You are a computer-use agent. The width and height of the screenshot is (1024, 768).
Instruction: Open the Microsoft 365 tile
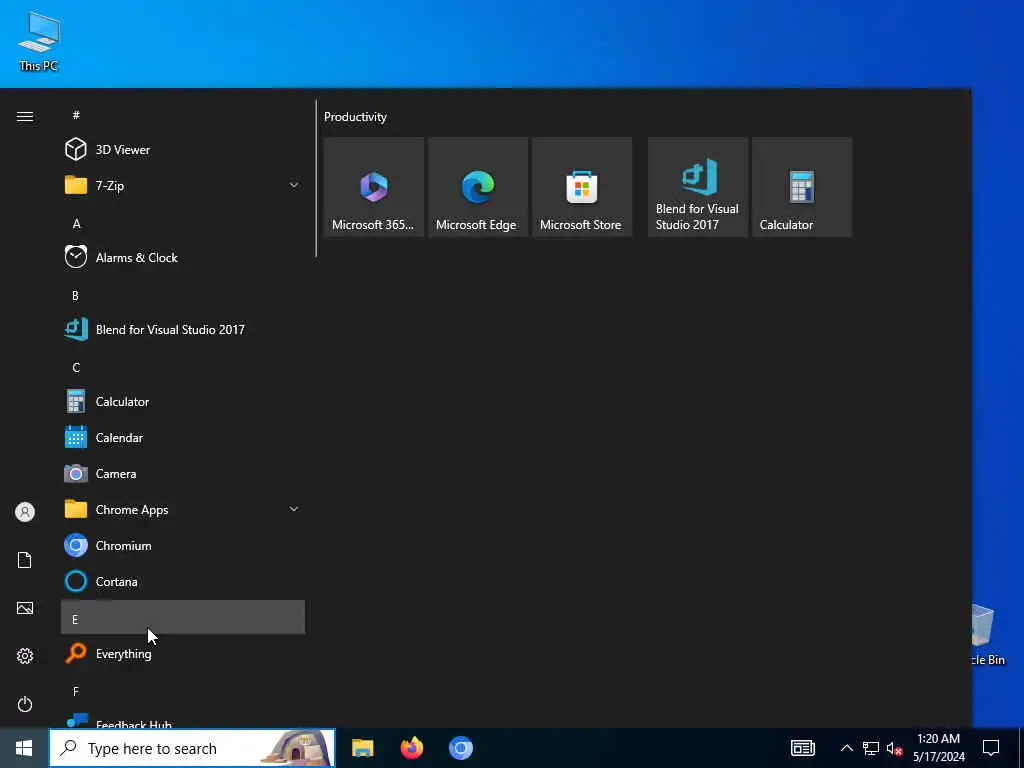(x=374, y=187)
